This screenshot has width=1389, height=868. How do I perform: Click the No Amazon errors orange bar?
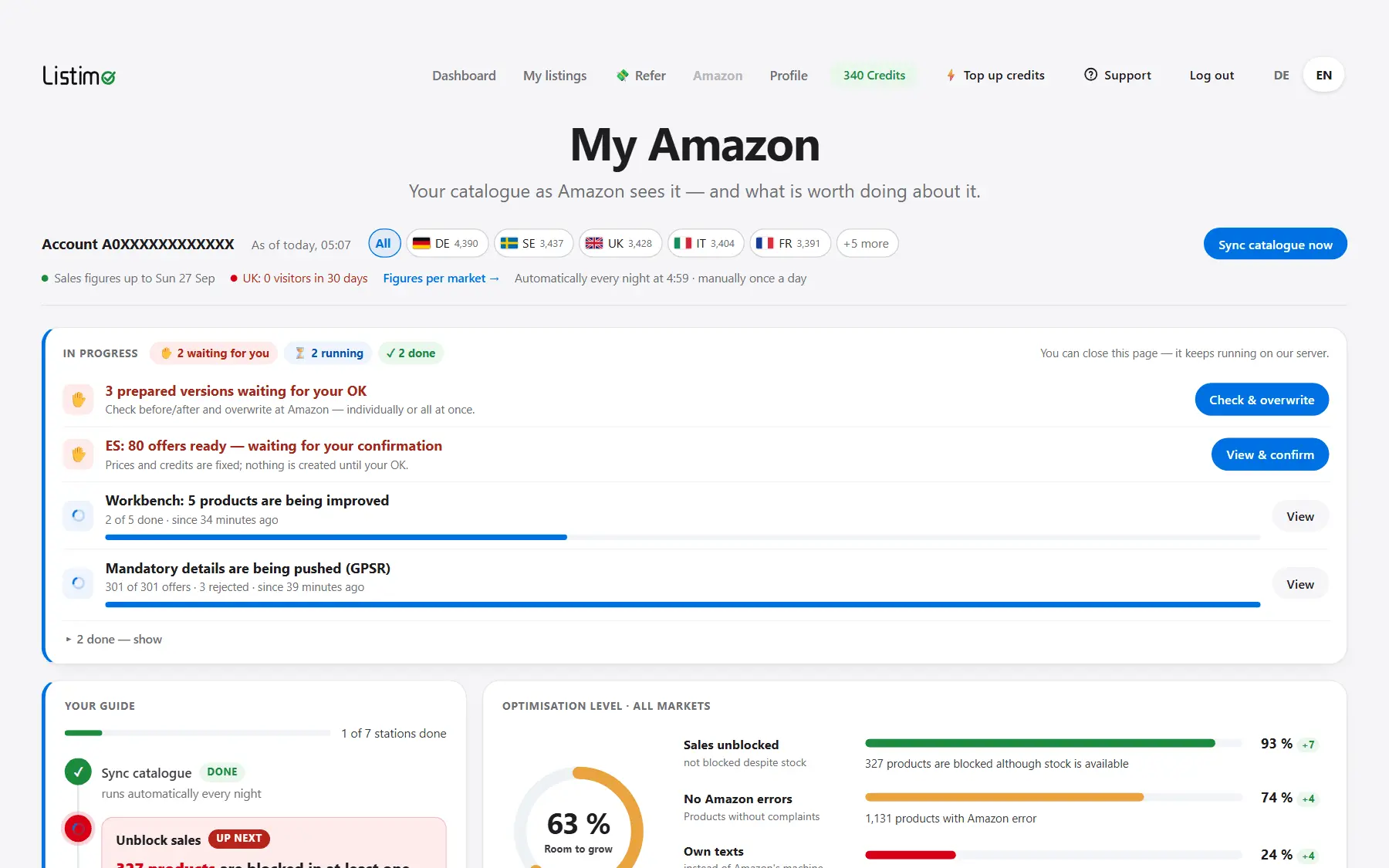pyautogui.click(x=1004, y=798)
